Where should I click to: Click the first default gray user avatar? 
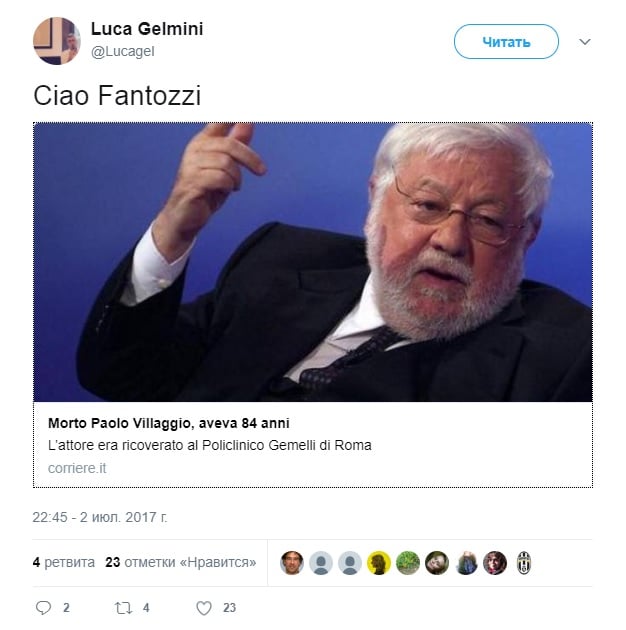(321, 562)
